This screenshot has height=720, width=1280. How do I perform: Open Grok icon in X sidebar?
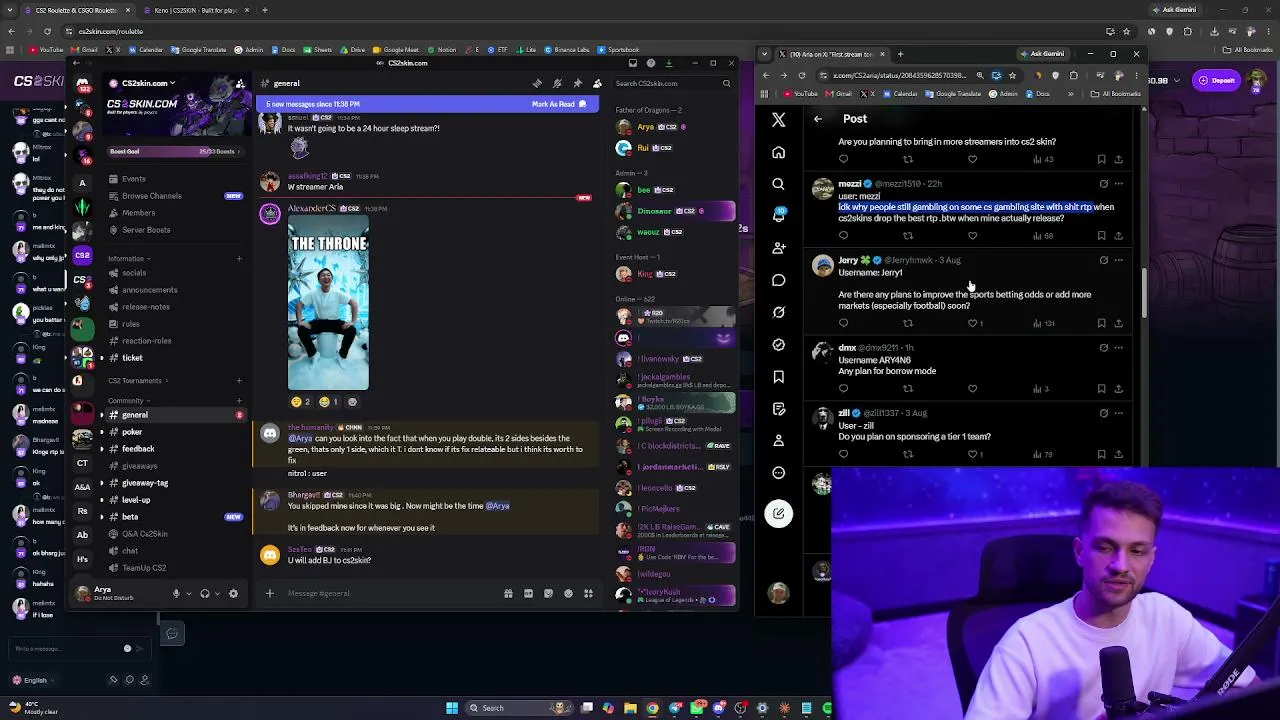coord(778,312)
